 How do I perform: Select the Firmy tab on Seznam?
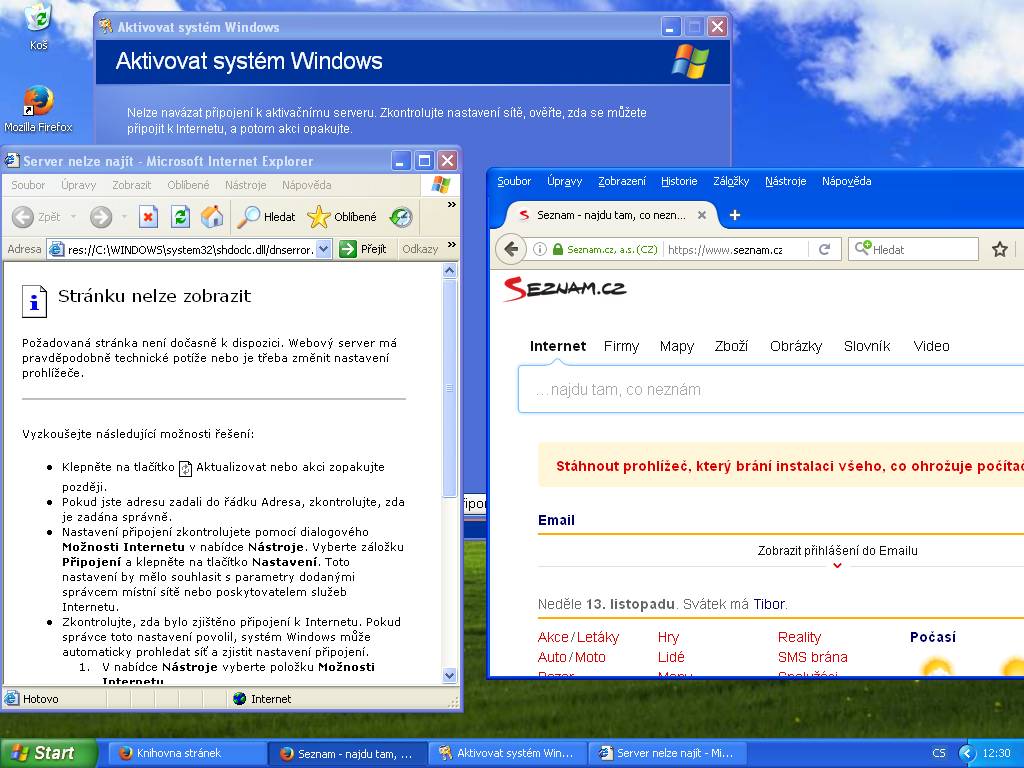pos(621,346)
